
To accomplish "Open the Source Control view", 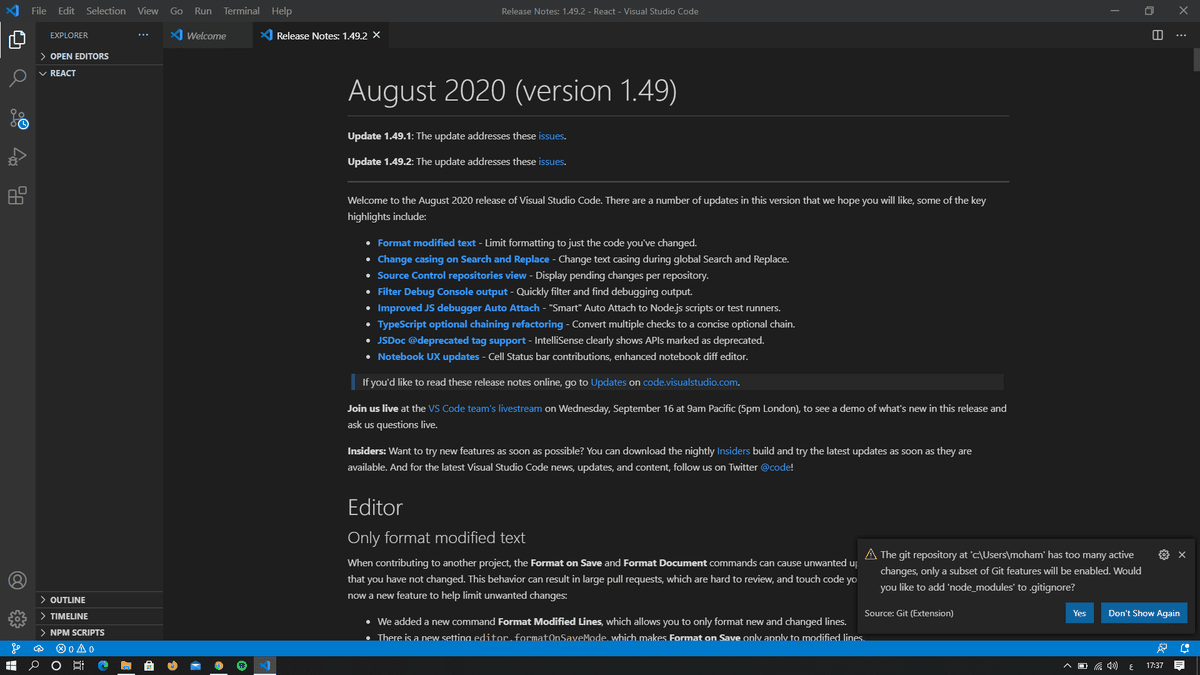I will [17, 118].
